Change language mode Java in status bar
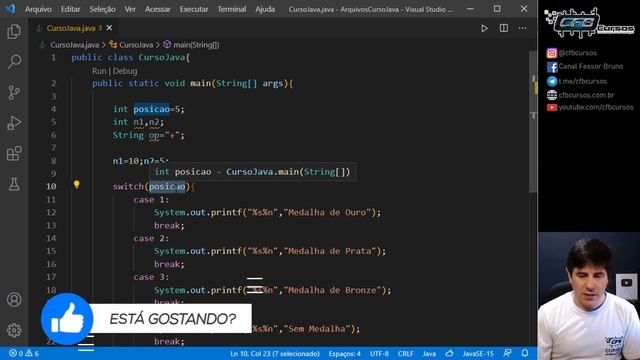This screenshot has height=360, width=640. pos(429,353)
